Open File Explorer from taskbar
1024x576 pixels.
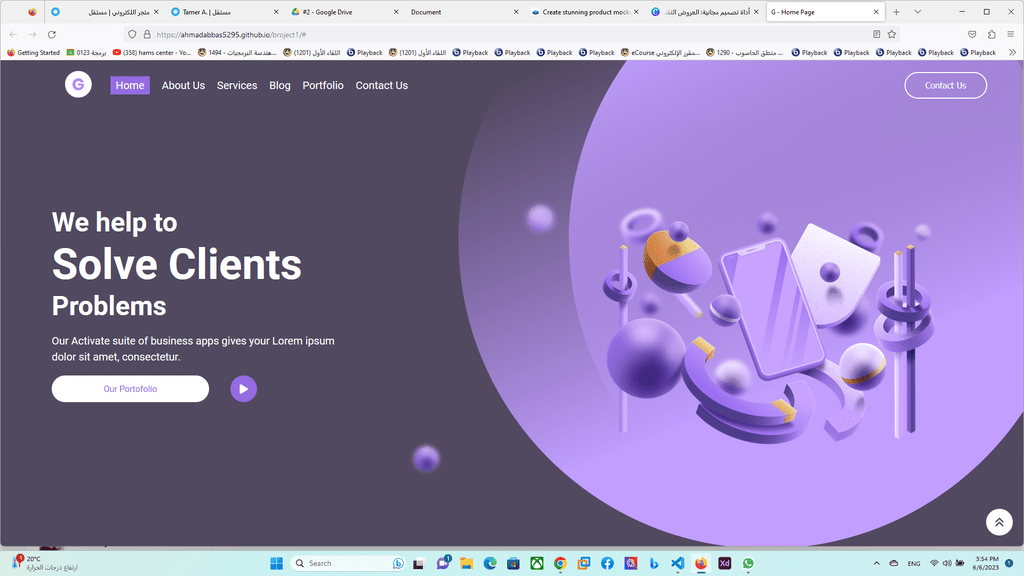(466, 563)
